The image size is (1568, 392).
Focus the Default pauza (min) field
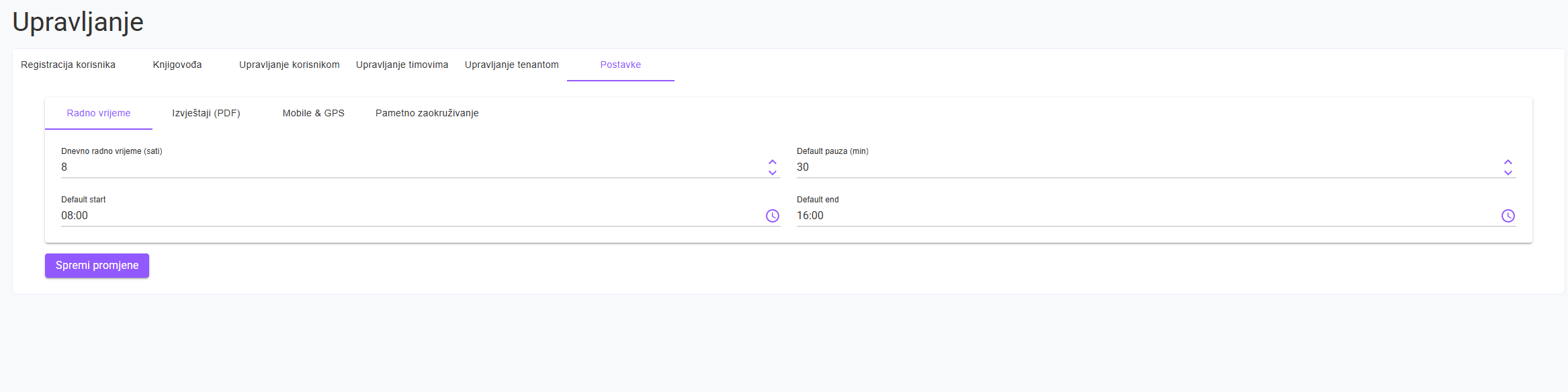point(1142,167)
